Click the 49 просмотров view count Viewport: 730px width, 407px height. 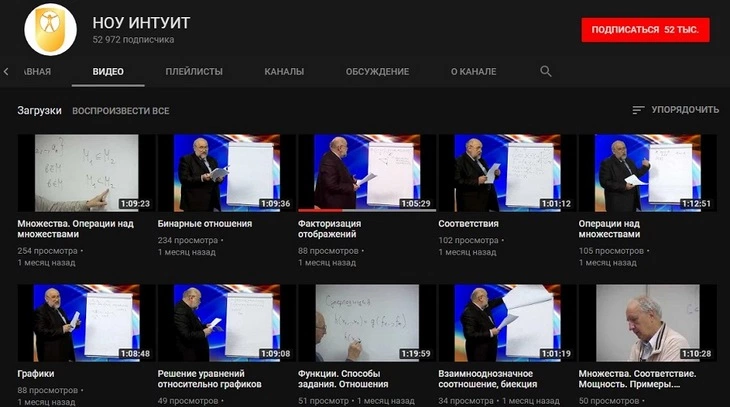tap(188, 400)
